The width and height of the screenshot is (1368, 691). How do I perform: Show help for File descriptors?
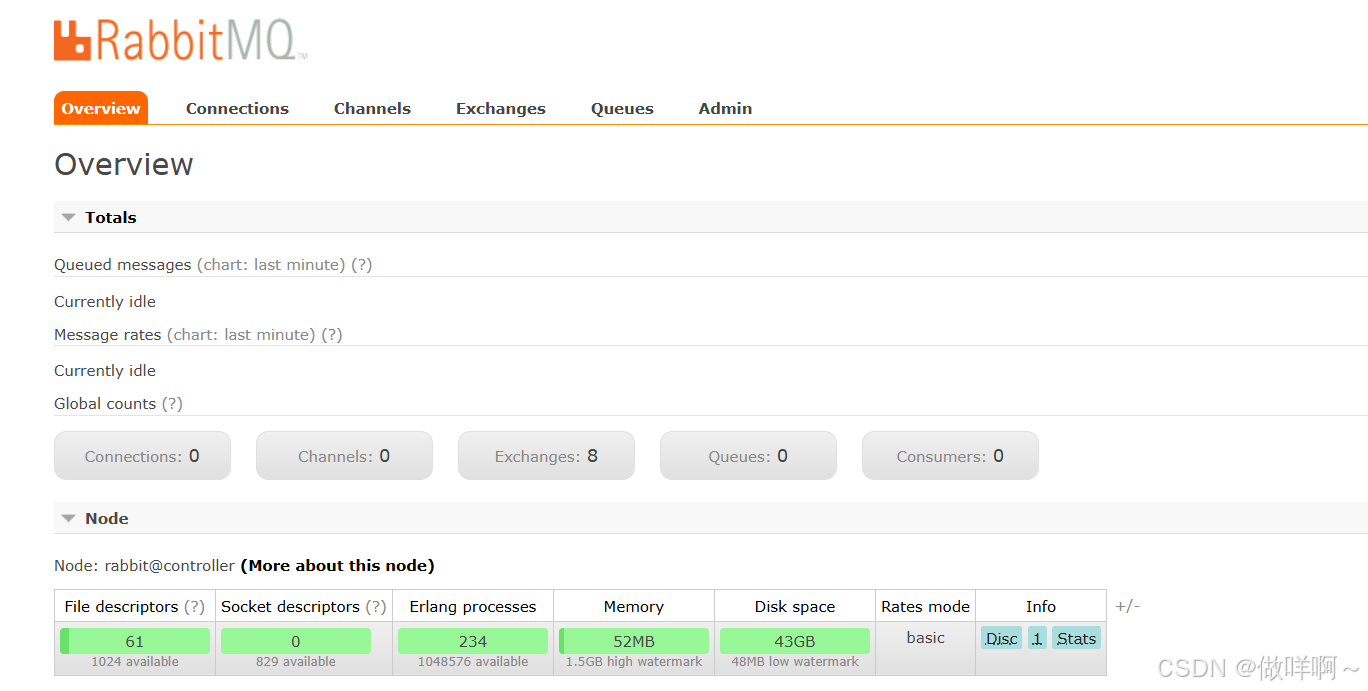[194, 606]
